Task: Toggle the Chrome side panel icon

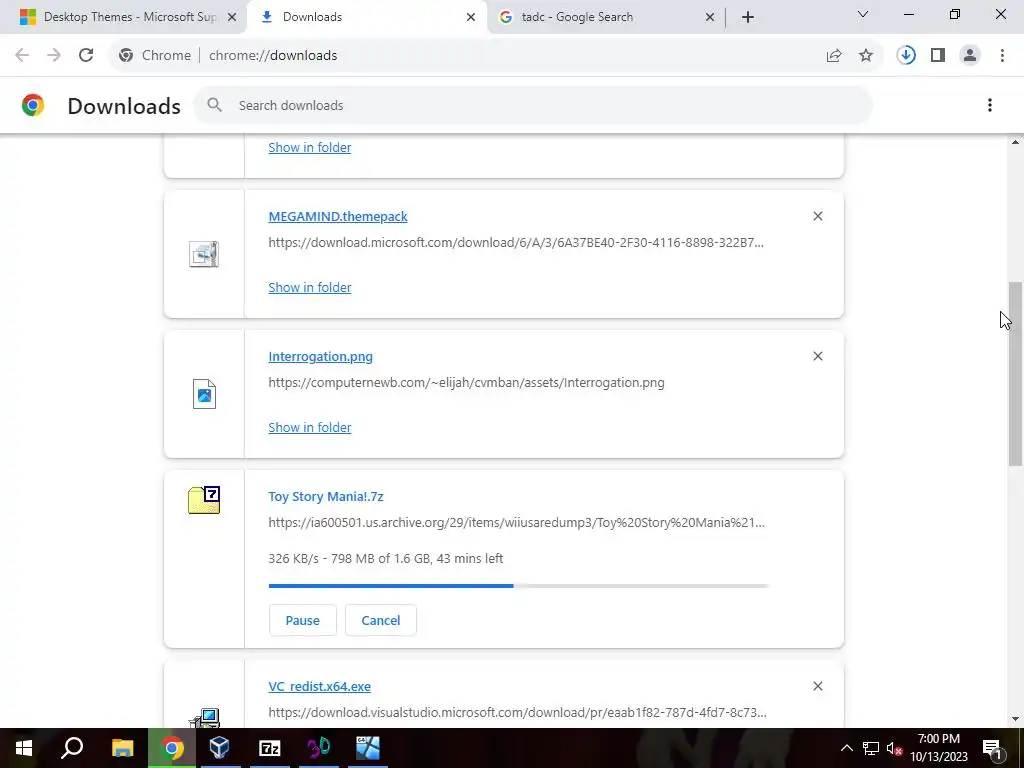Action: tap(938, 56)
